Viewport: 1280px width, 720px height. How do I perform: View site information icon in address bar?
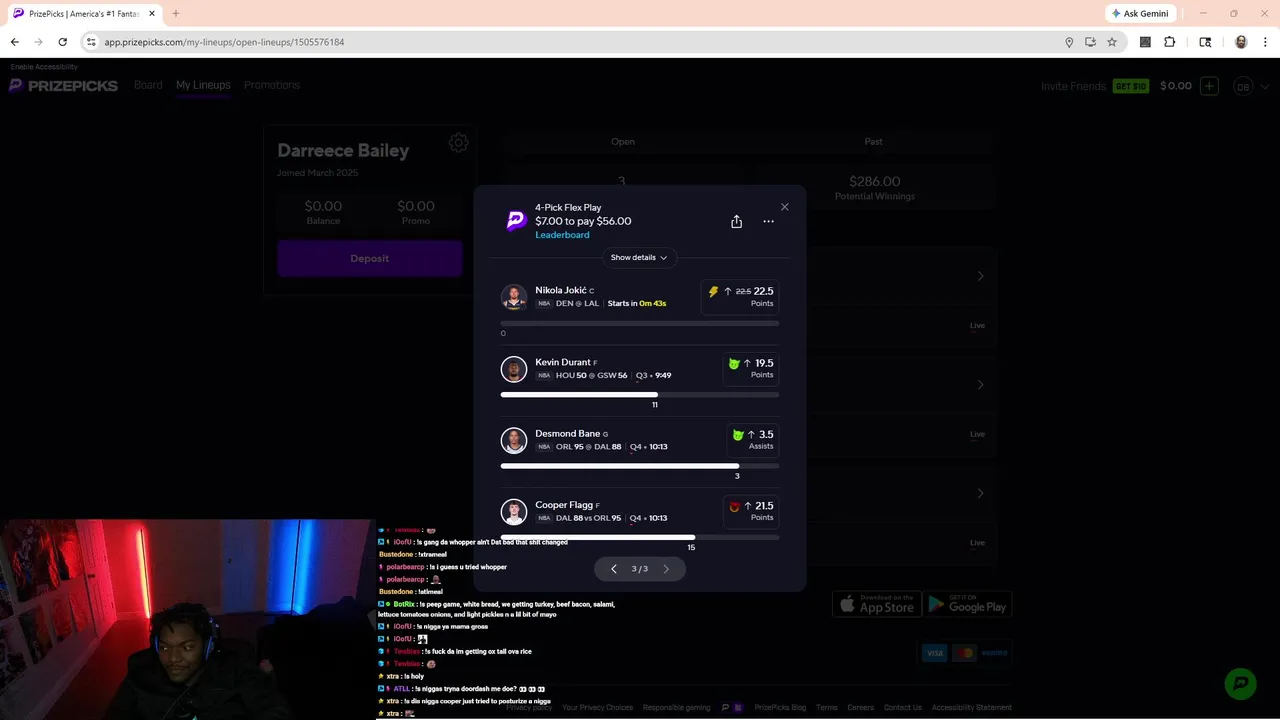coord(91,42)
